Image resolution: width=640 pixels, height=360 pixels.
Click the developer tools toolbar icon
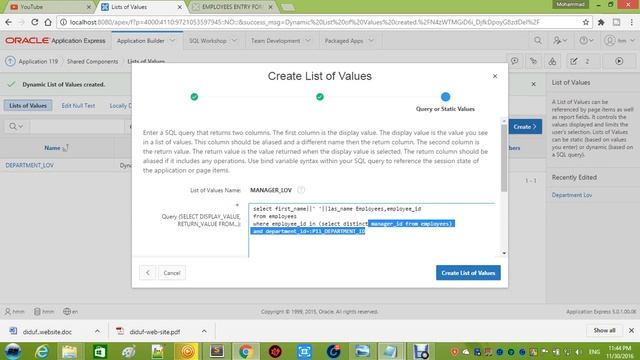point(533,61)
